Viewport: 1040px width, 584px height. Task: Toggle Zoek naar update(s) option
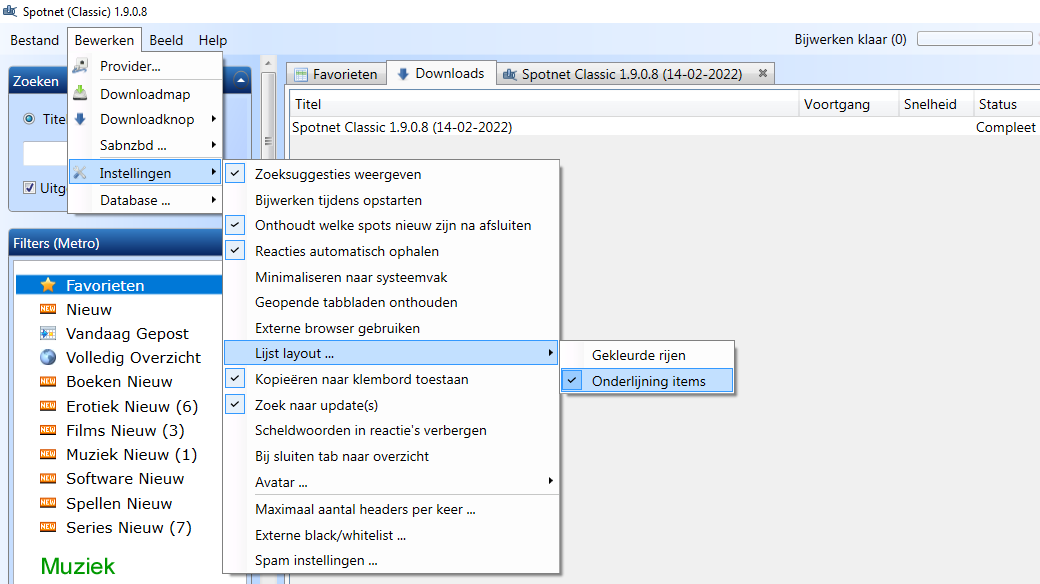[x=235, y=404]
